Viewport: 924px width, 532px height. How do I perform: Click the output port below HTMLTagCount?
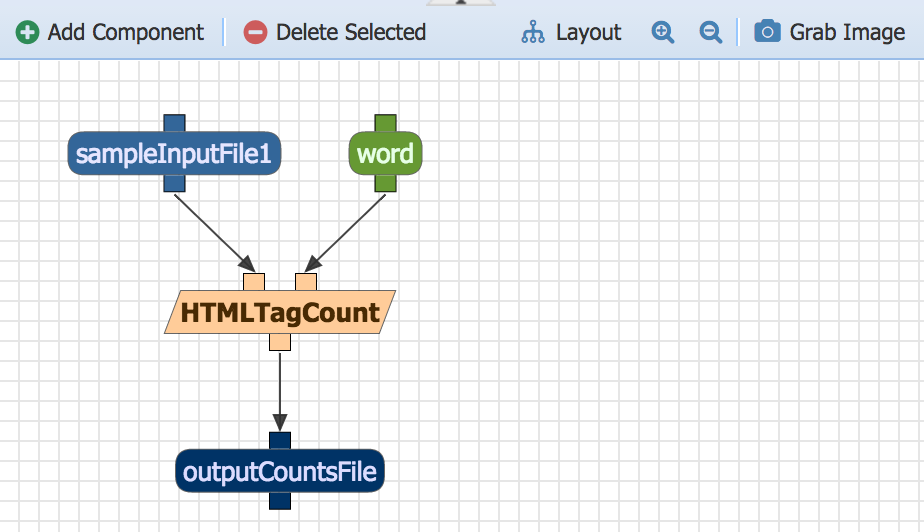pyautogui.click(x=280, y=342)
